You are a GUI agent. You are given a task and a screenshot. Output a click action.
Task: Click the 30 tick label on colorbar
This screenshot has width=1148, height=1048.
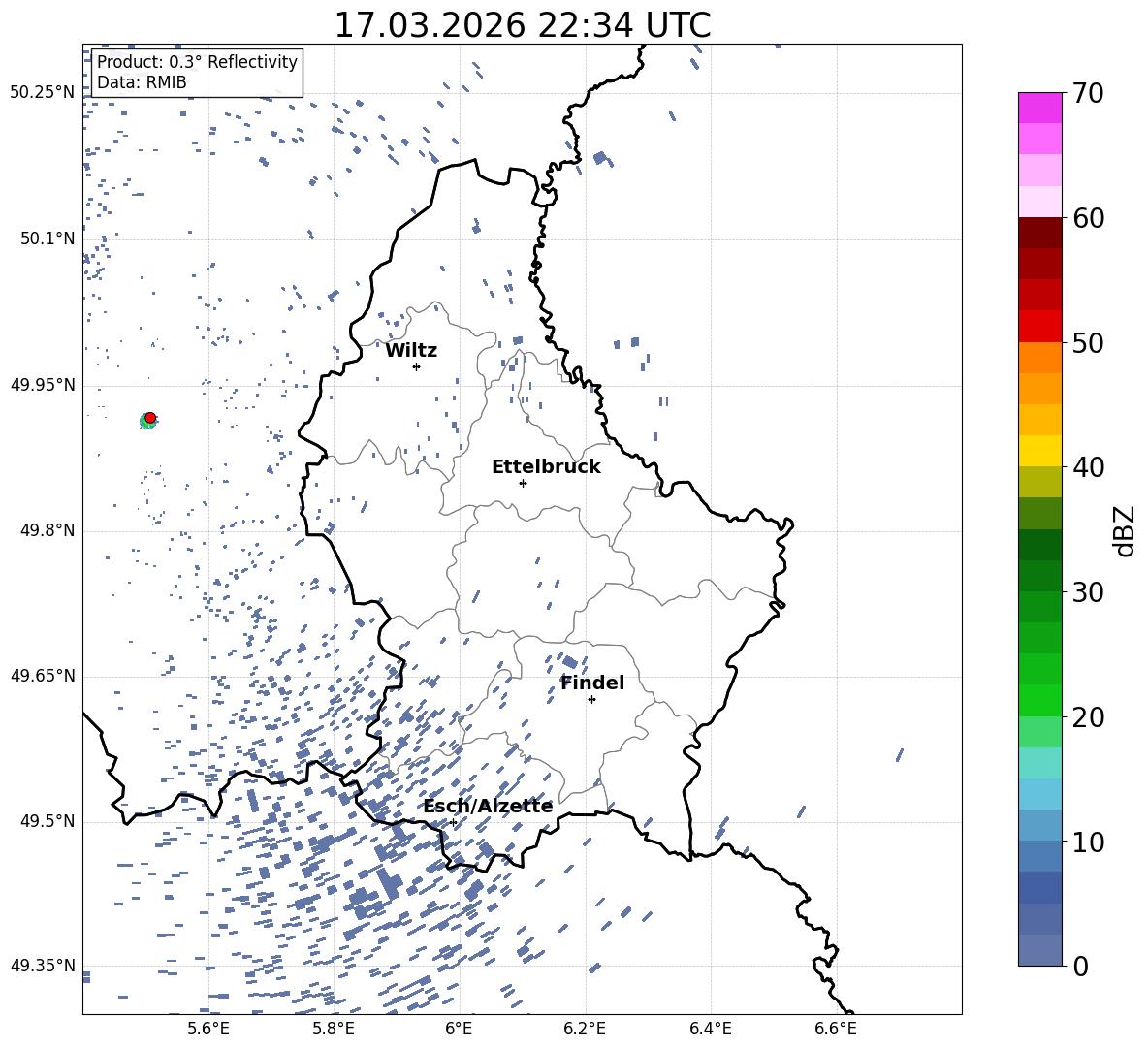(1088, 592)
